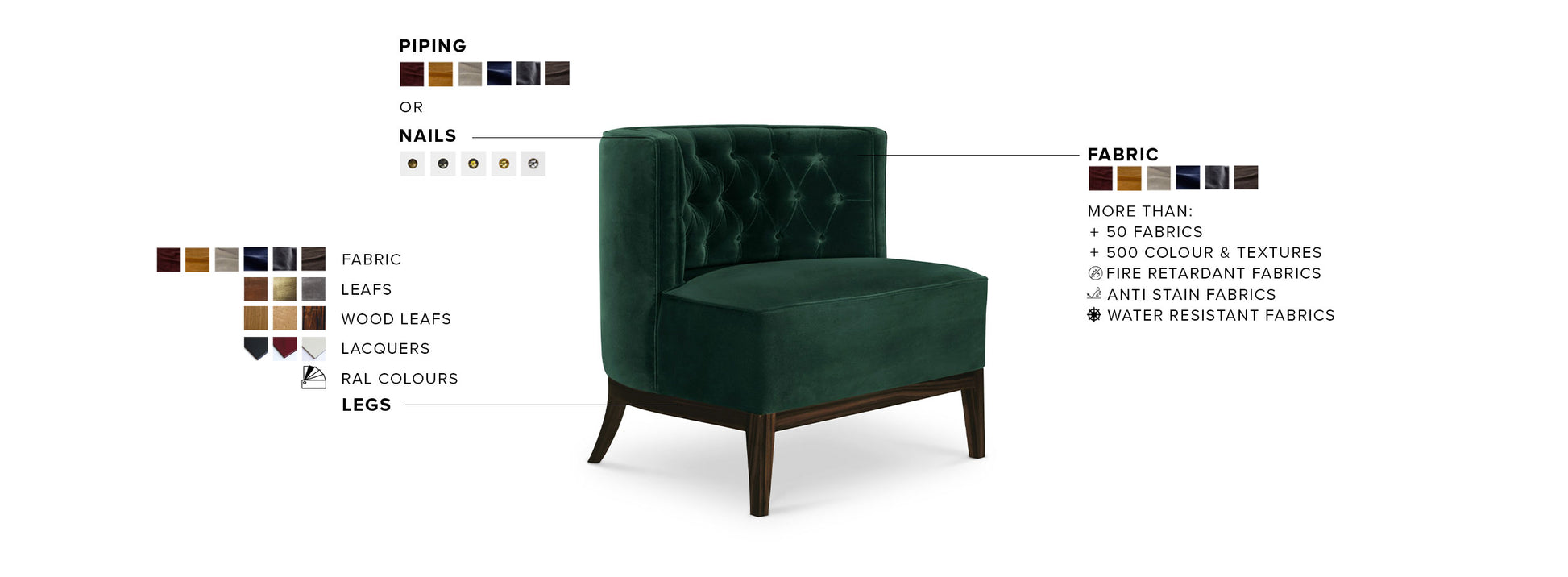
Task: Click the water resistant fabrics icon
Action: click(1094, 314)
